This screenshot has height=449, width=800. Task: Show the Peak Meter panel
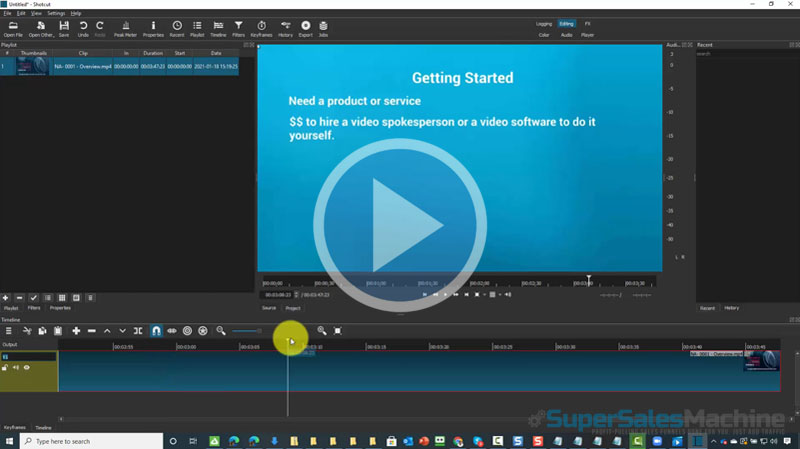(126, 27)
